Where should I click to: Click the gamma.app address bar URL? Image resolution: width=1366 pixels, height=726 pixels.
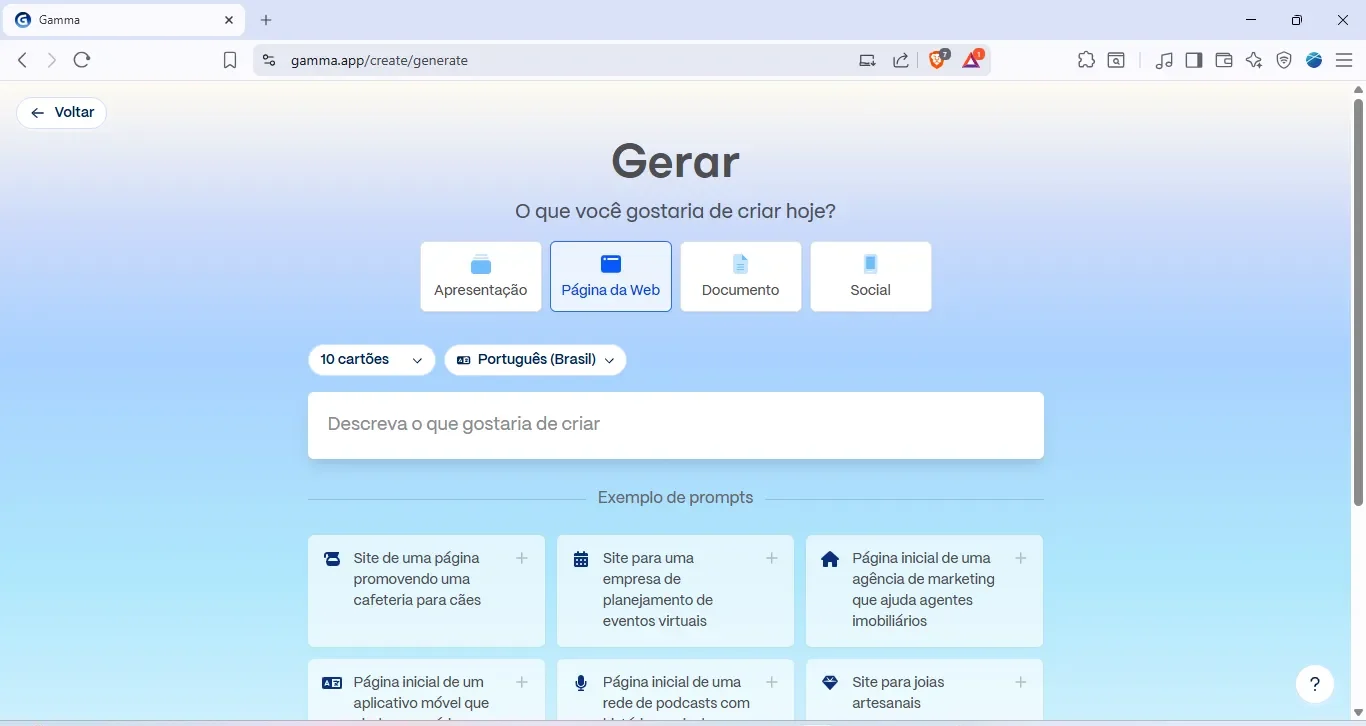click(379, 60)
